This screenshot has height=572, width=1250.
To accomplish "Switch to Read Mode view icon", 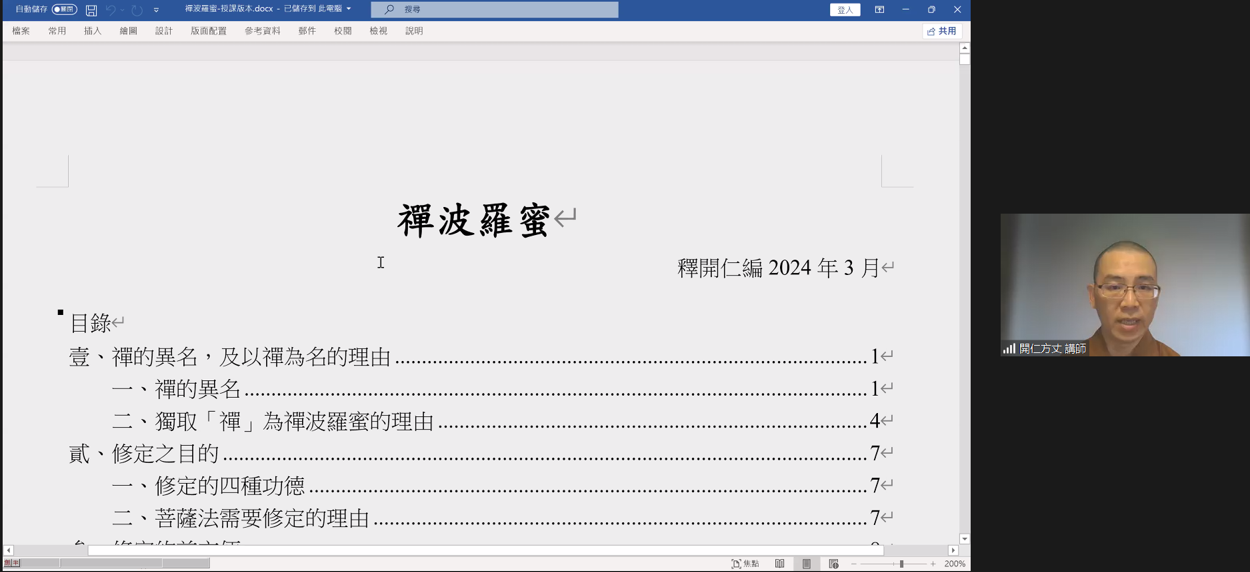I will click(780, 564).
